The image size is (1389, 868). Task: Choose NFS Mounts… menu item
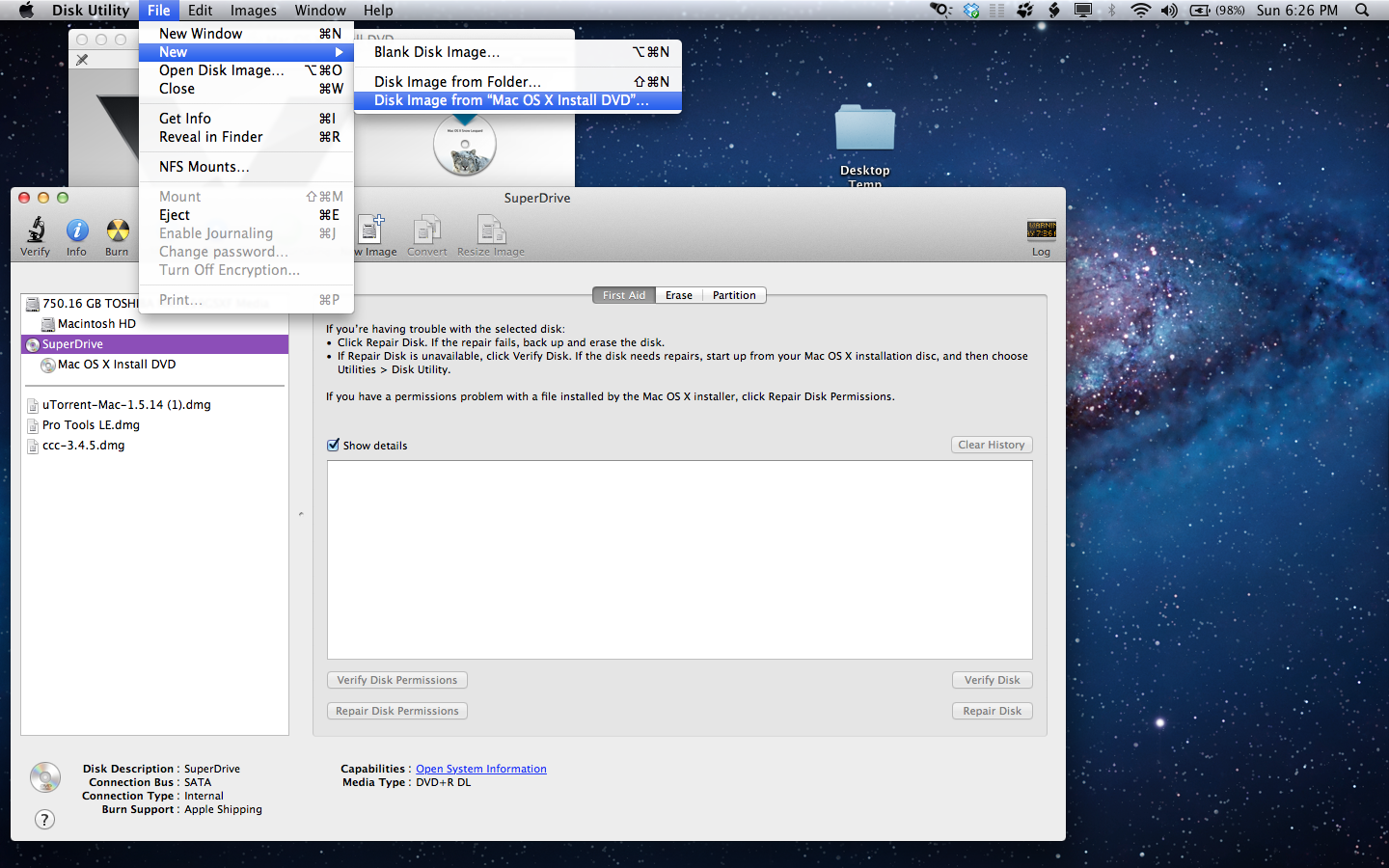click(x=246, y=167)
